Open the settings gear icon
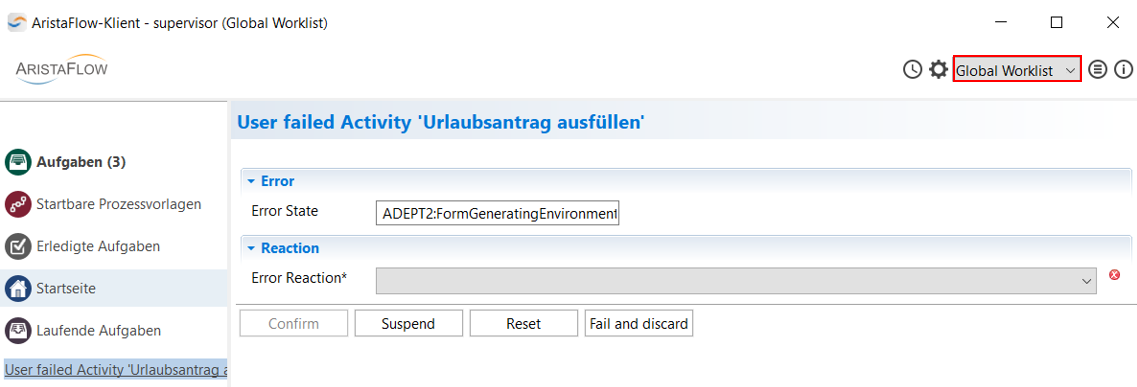The width and height of the screenshot is (1137, 387). coord(938,70)
